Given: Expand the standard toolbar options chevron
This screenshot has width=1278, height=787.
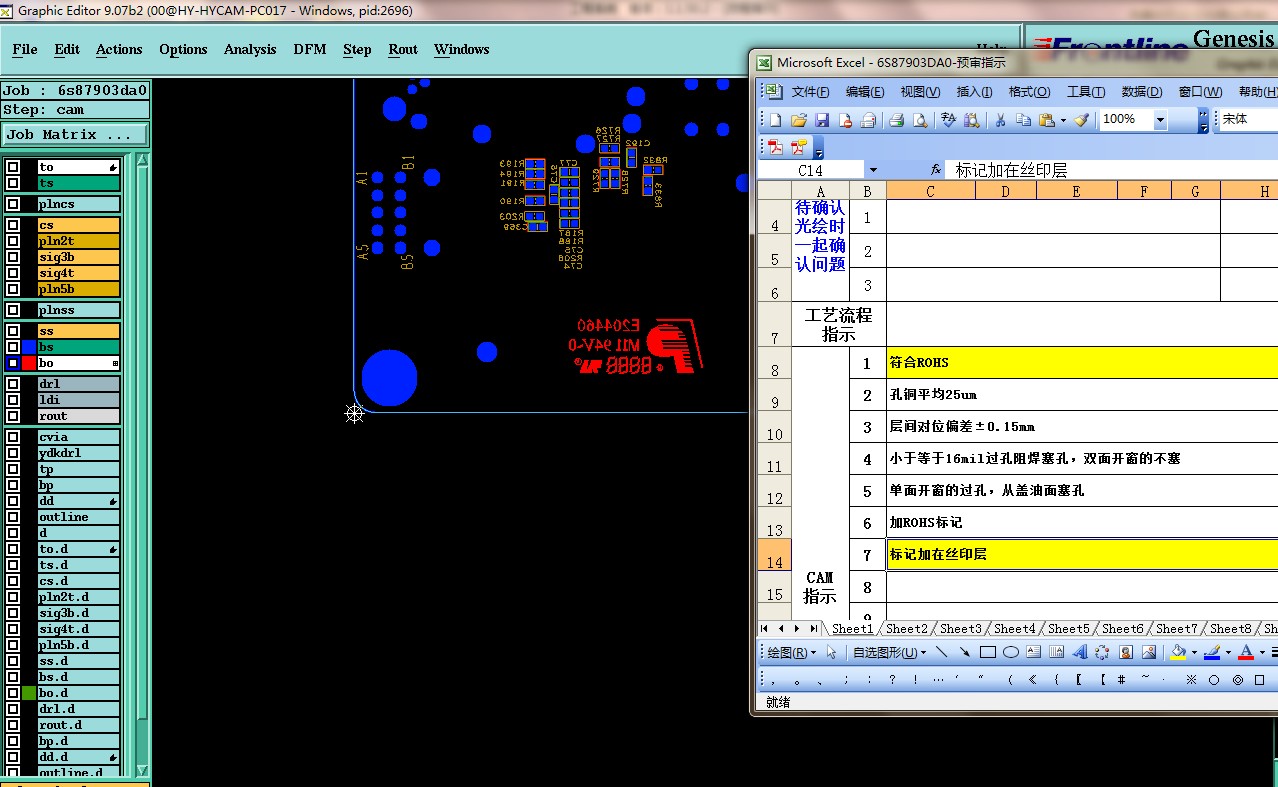Looking at the screenshot, I should (1204, 120).
